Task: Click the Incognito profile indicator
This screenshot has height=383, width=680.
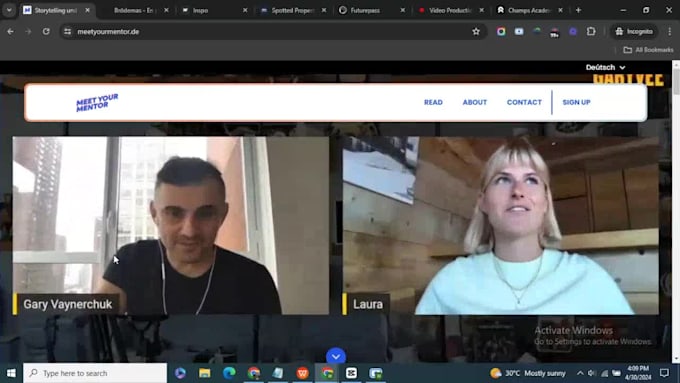Action: [634, 31]
